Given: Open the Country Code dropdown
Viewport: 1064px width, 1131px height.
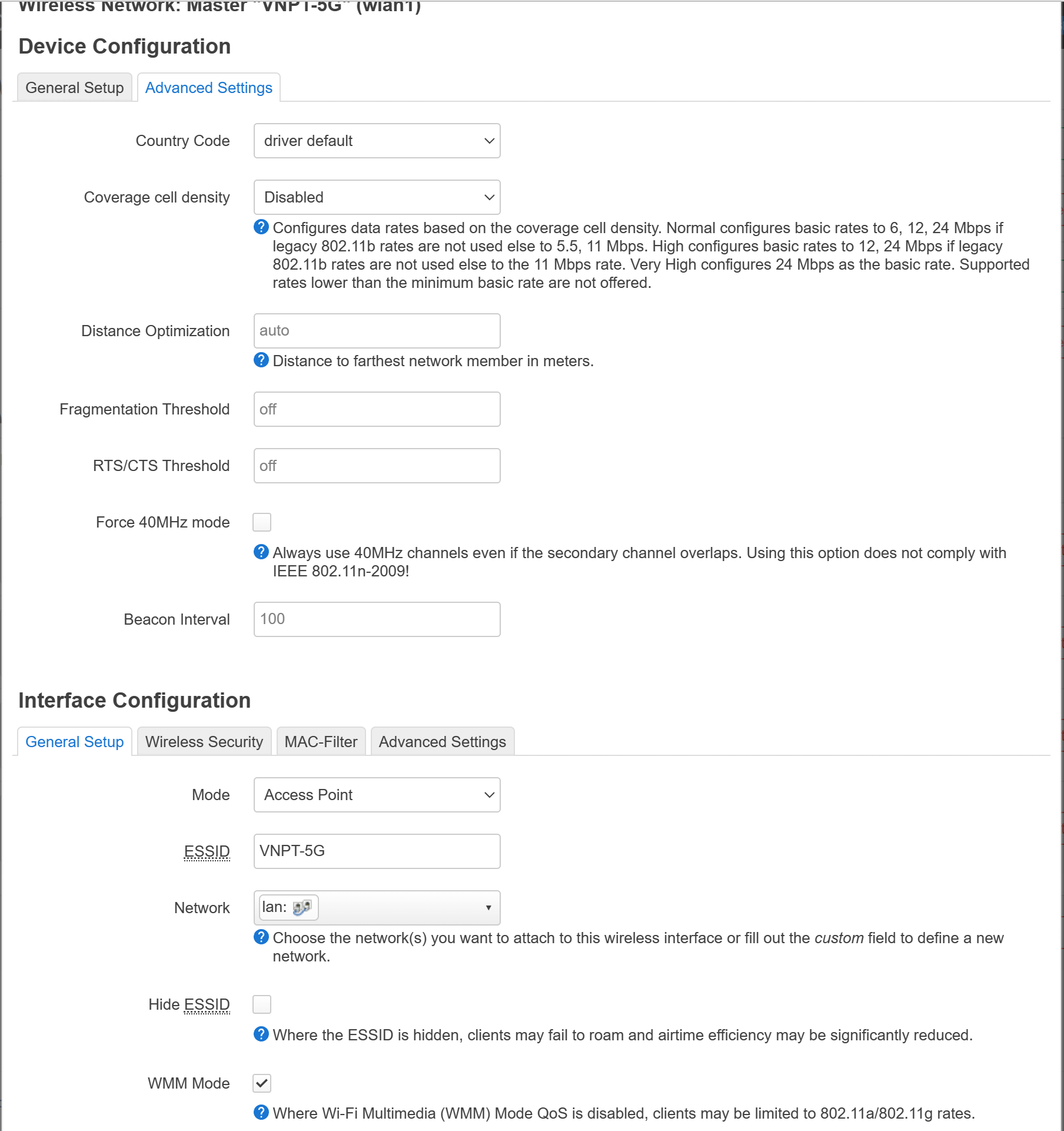Looking at the screenshot, I should tap(377, 141).
